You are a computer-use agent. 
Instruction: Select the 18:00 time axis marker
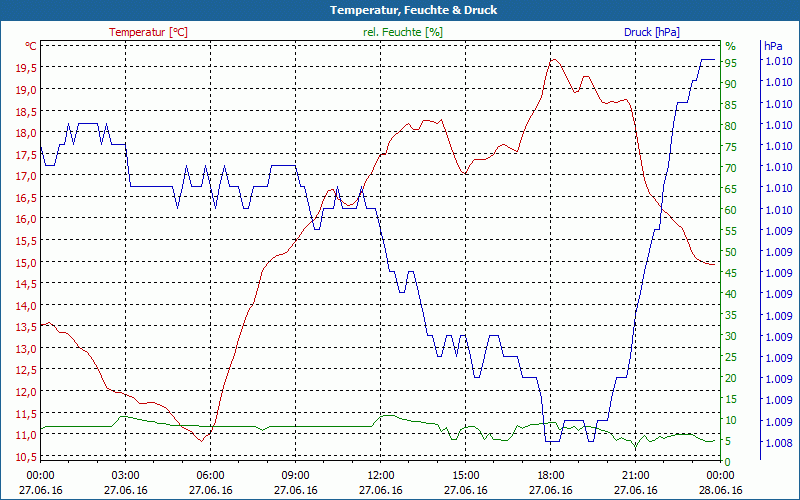(550, 475)
